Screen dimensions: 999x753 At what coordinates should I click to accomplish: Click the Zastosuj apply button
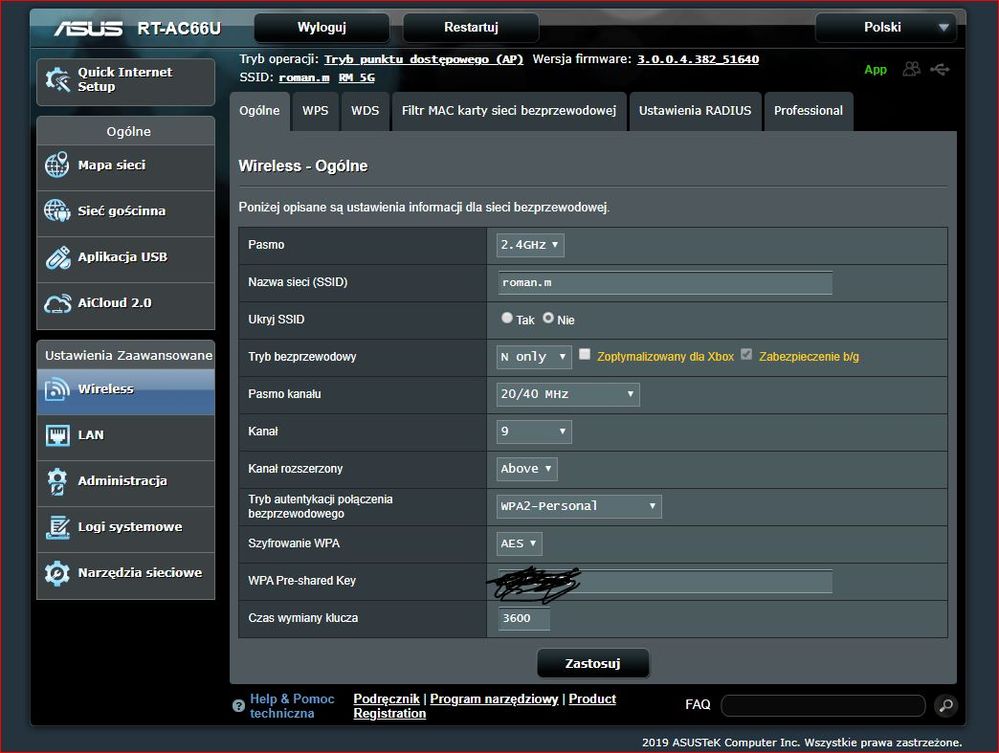pos(593,663)
